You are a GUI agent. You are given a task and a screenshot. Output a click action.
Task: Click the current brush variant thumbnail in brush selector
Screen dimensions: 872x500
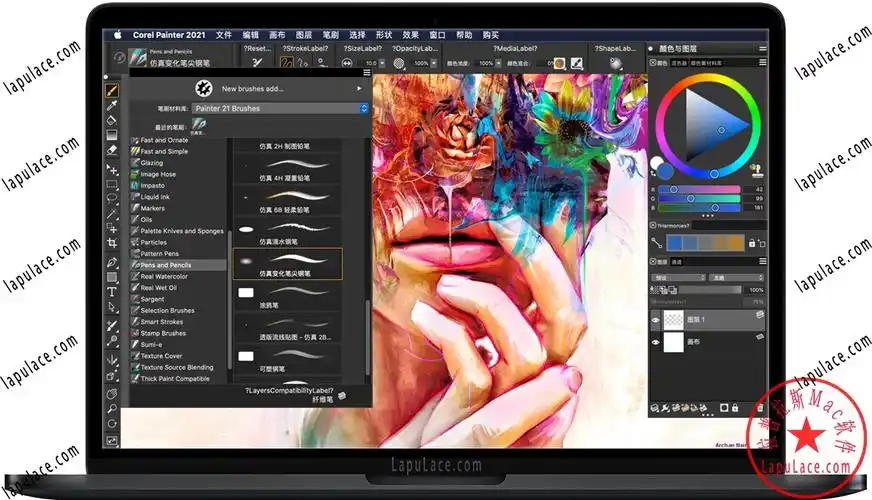point(137,58)
